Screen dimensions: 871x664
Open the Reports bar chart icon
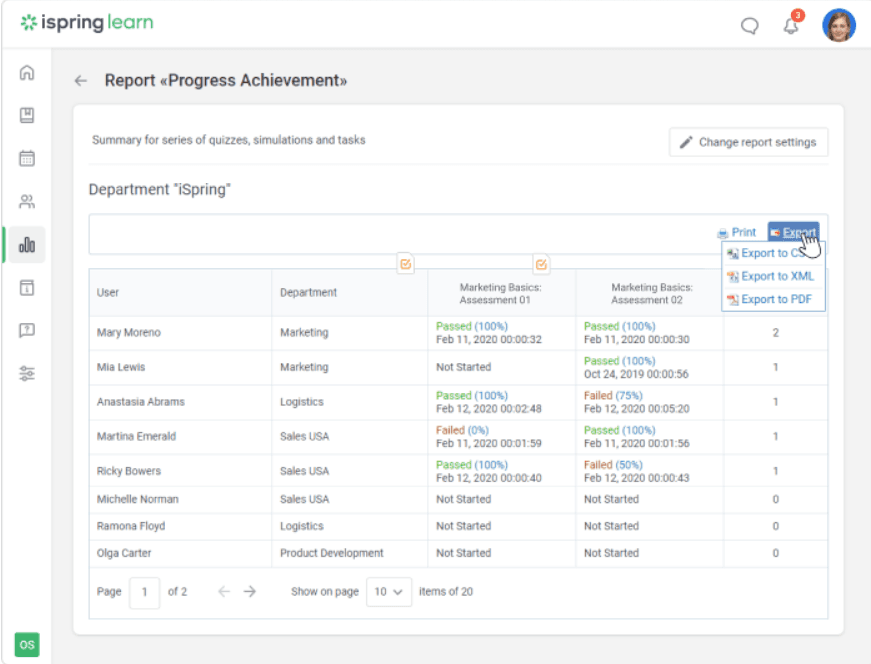click(27, 244)
